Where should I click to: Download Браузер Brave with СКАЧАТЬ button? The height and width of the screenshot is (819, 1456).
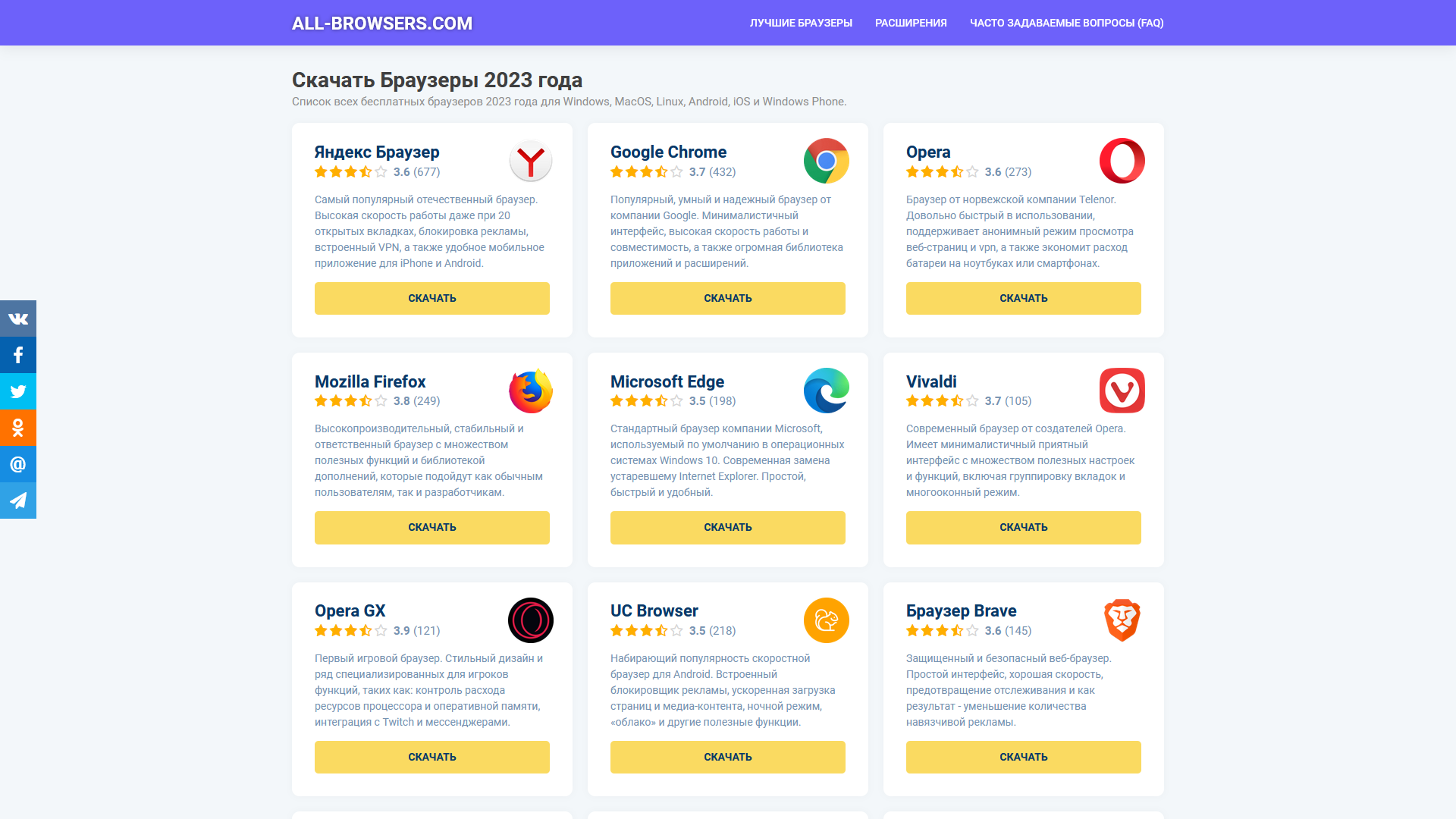(x=1024, y=757)
